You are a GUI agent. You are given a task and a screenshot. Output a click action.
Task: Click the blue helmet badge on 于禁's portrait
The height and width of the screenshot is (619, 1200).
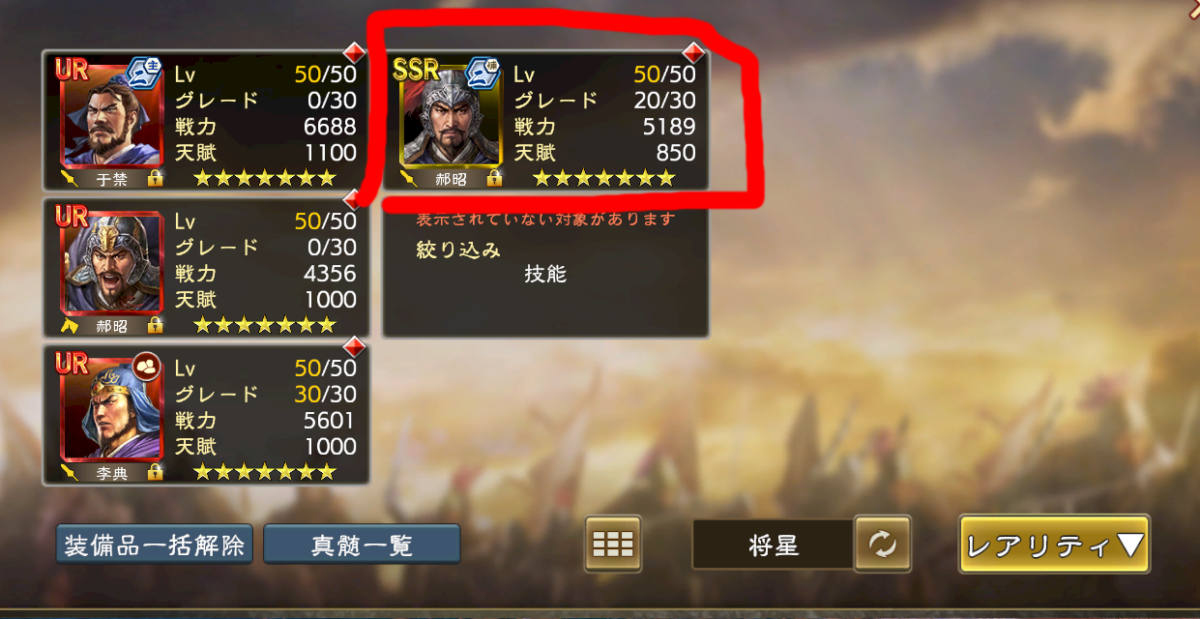click(142, 73)
